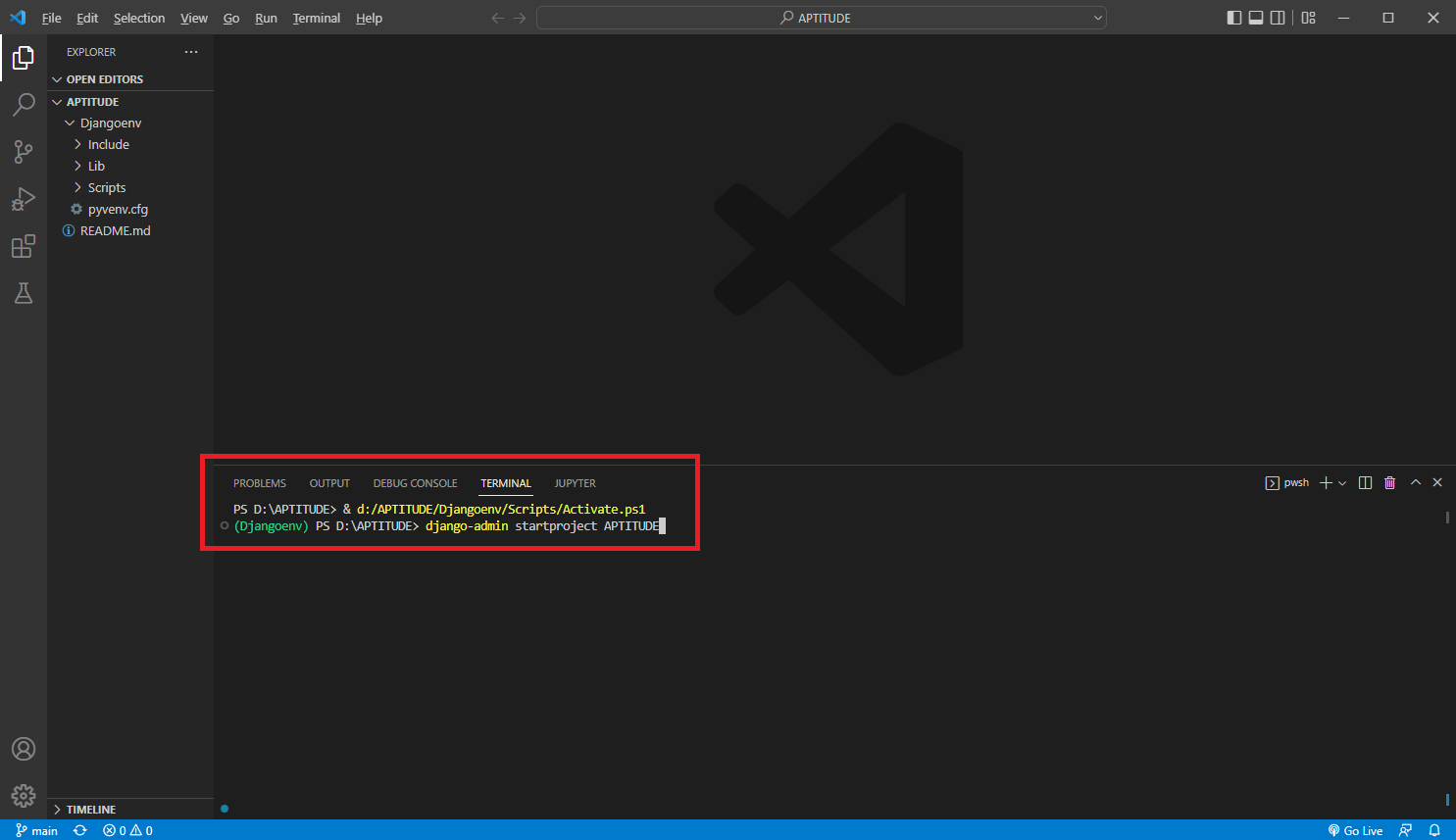1456x840 pixels.
Task: Open the Run and Debug view
Action: (24, 199)
